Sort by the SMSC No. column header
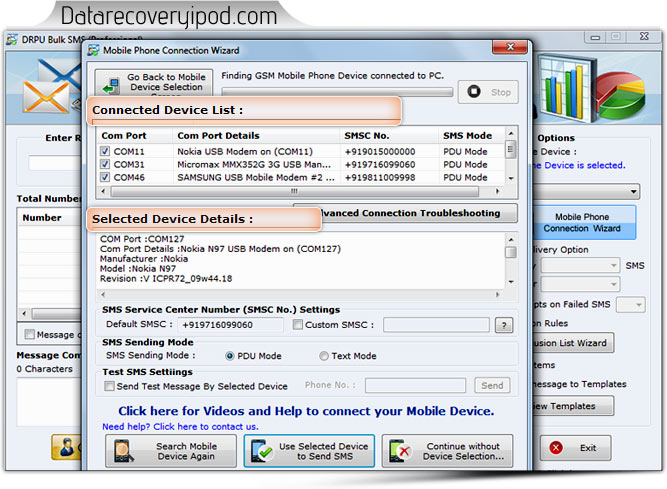This screenshot has width=667, height=489. (x=367, y=136)
